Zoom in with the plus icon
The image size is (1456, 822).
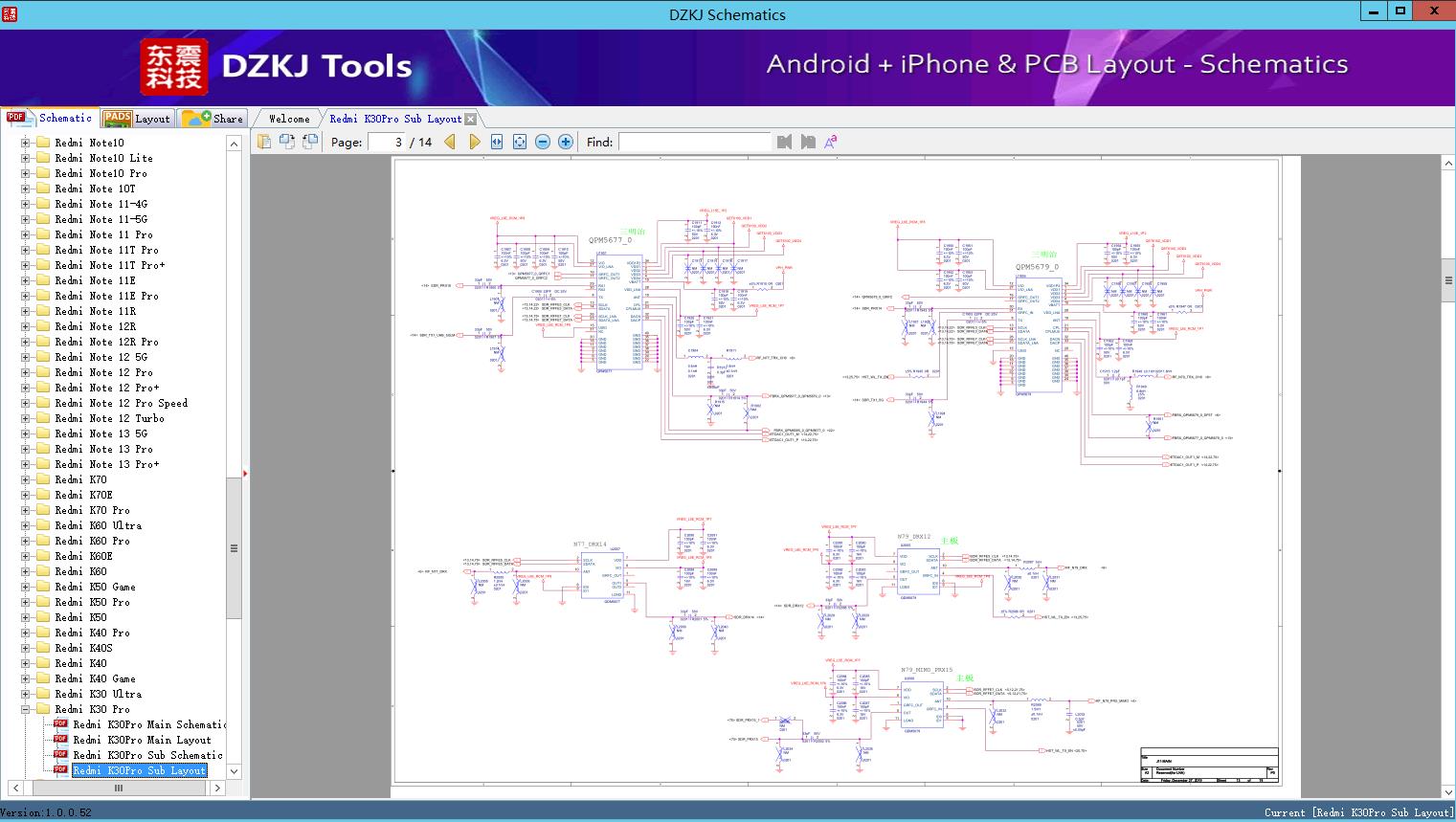pos(566,142)
